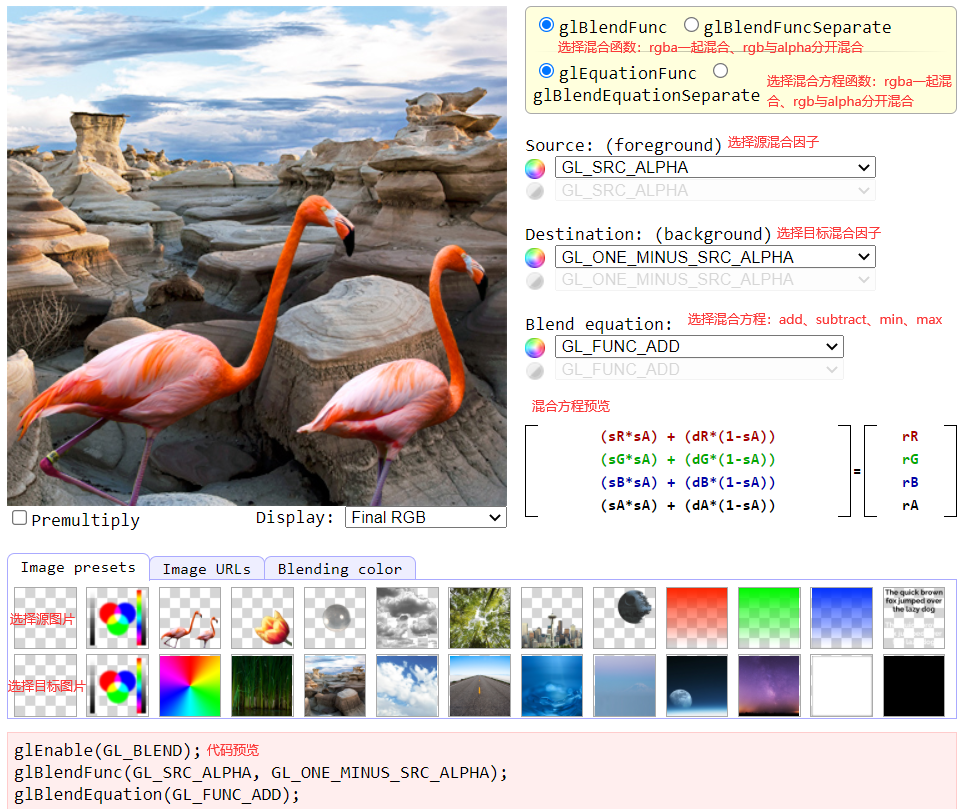Open the GL_ONE_MINUS_SRC_ALPHA destination dropdown
Viewport: 963px width, 809px height.
click(714, 256)
